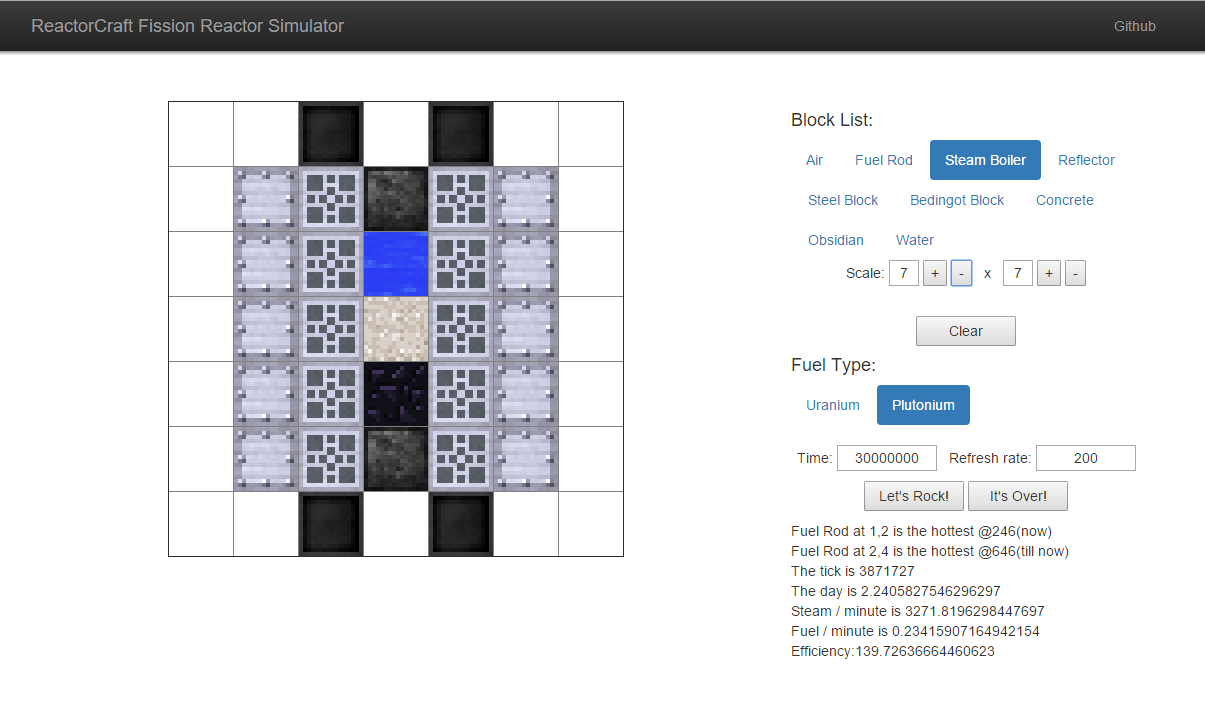The width and height of the screenshot is (1205, 707).
Task: Select Concrete in the Block List
Action: (x=1065, y=200)
